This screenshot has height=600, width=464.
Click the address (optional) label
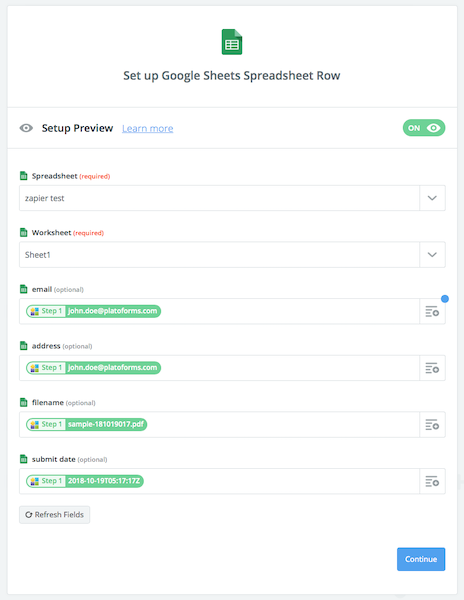coord(62,346)
